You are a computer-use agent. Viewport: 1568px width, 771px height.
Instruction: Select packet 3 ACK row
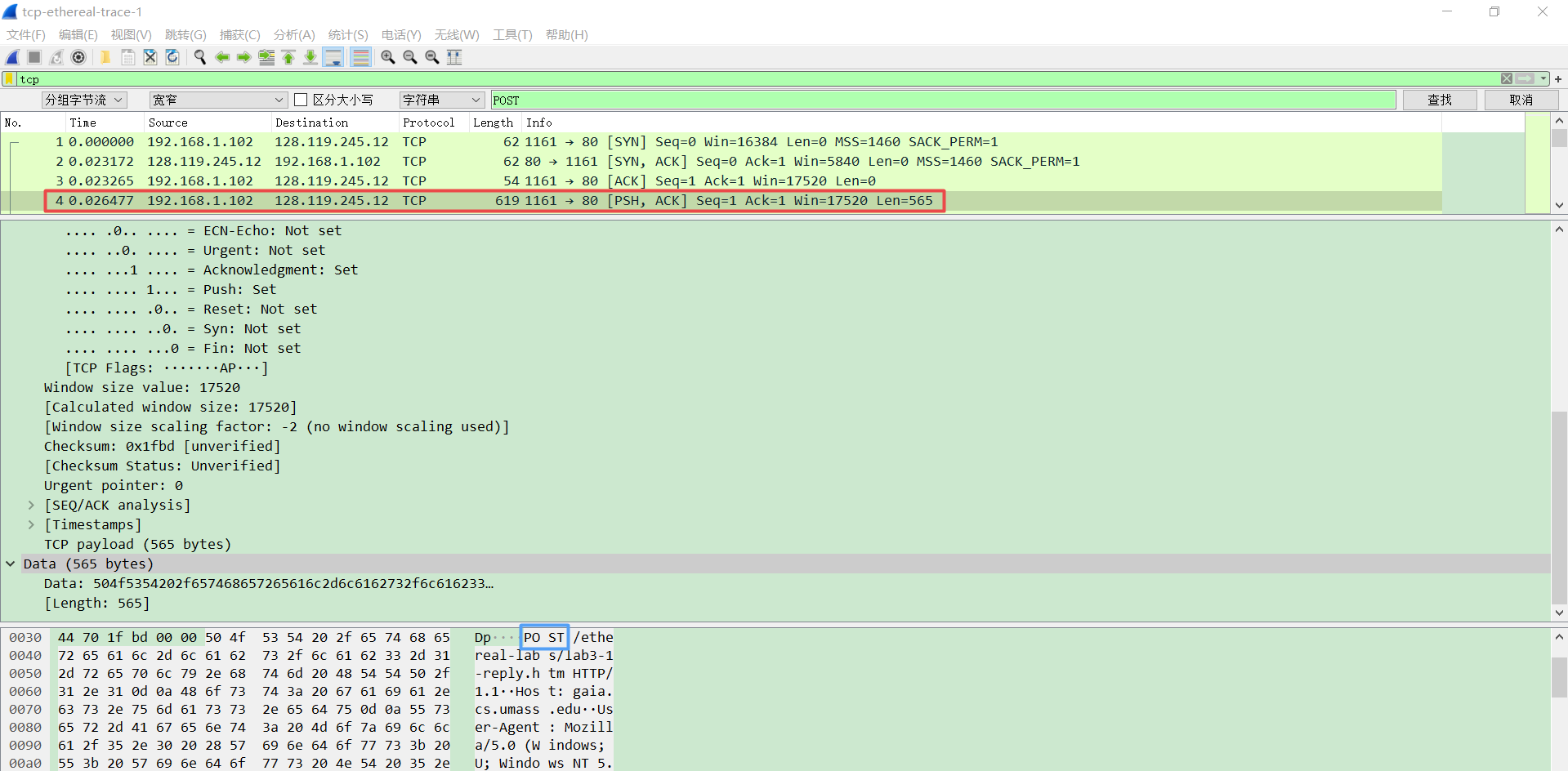click(721, 181)
